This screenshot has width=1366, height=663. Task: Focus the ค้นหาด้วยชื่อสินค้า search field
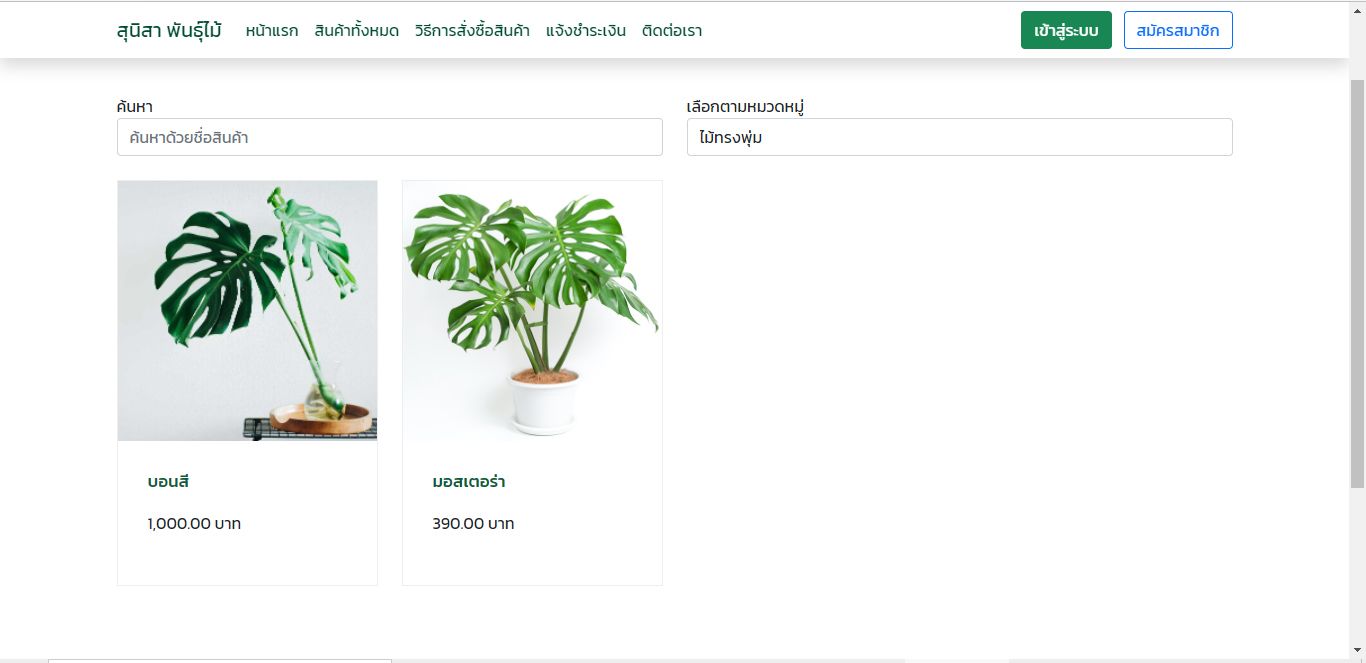click(x=390, y=137)
